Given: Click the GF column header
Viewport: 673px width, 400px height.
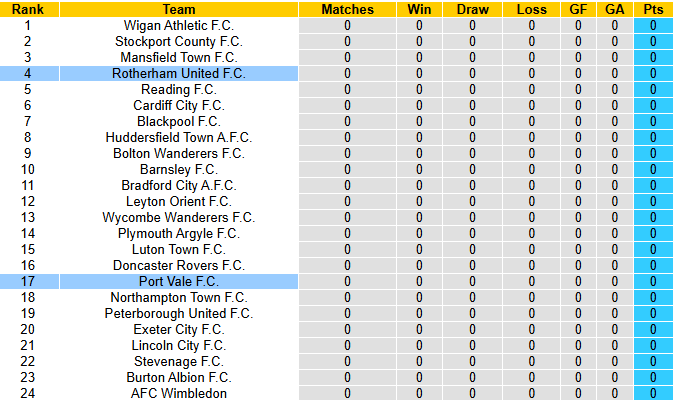Looking at the screenshot, I should coord(578,9).
